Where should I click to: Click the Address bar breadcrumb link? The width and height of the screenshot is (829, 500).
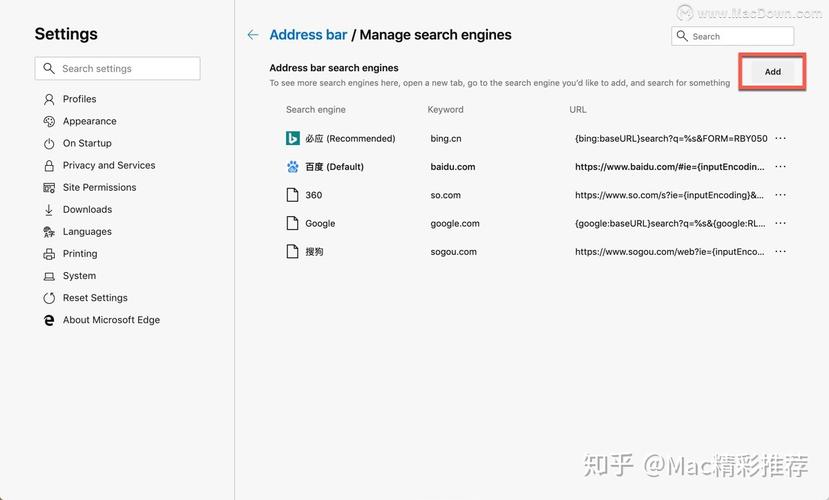pos(308,35)
